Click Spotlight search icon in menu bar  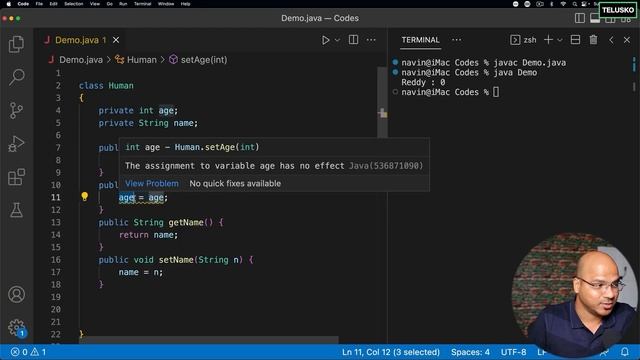(574, 4)
